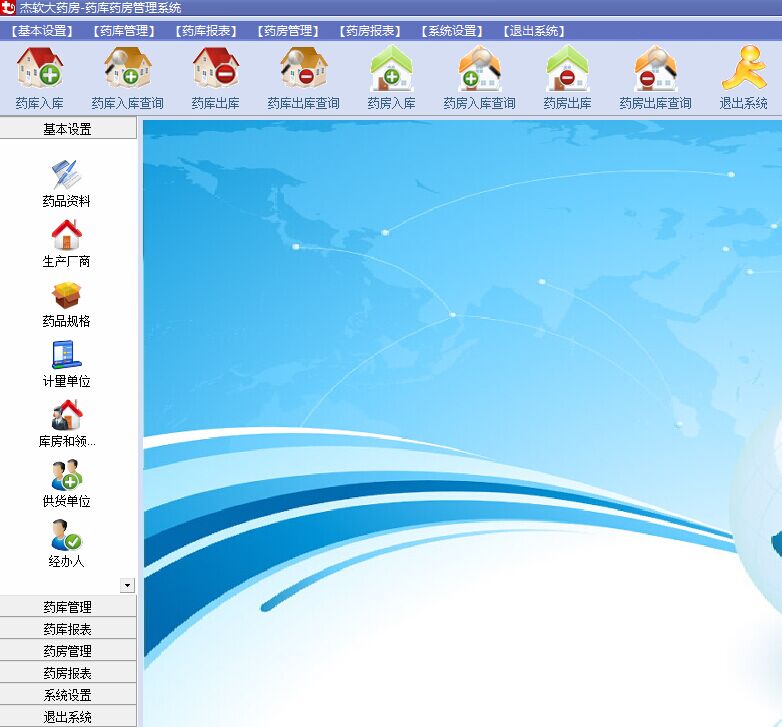Expand the 药房报表 sidebar section
The height and width of the screenshot is (727, 782).
click(x=68, y=673)
